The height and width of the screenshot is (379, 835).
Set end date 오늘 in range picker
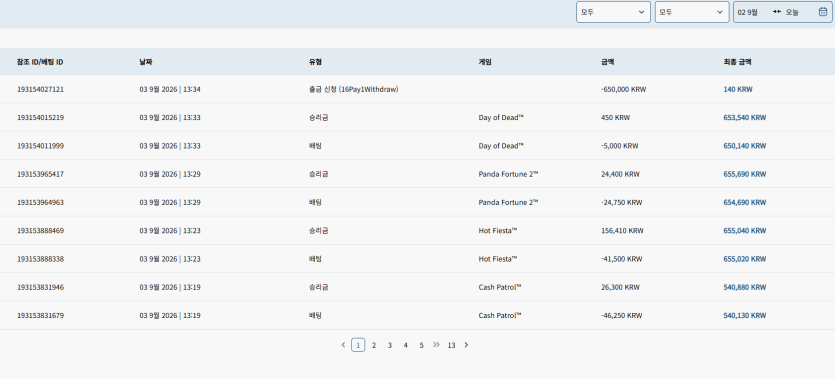tap(792, 12)
